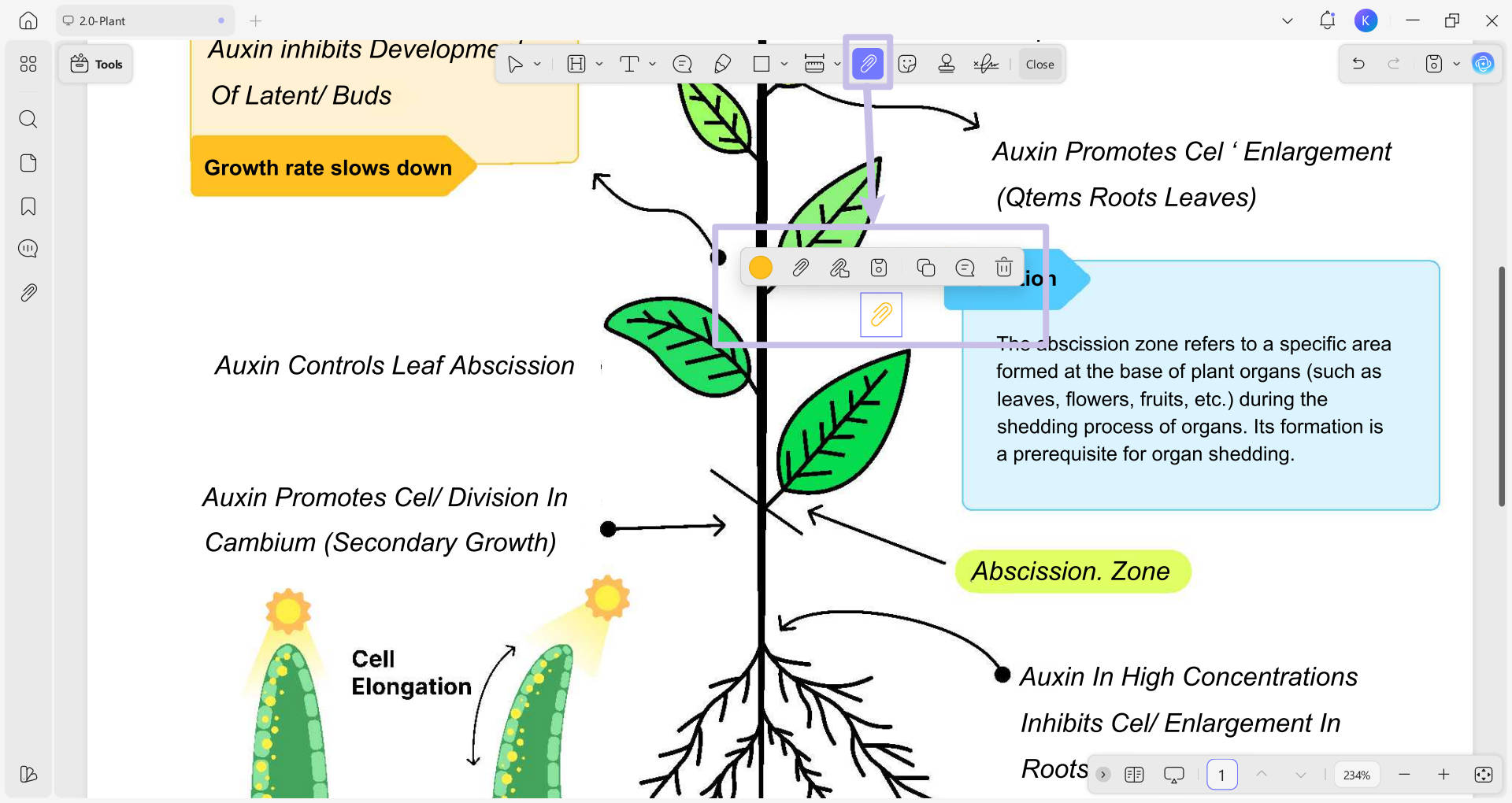Image resolution: width=1512 pixels, height=803 pixels.
Task: Click the Growth rate slows down label
Action: (328, 168)
